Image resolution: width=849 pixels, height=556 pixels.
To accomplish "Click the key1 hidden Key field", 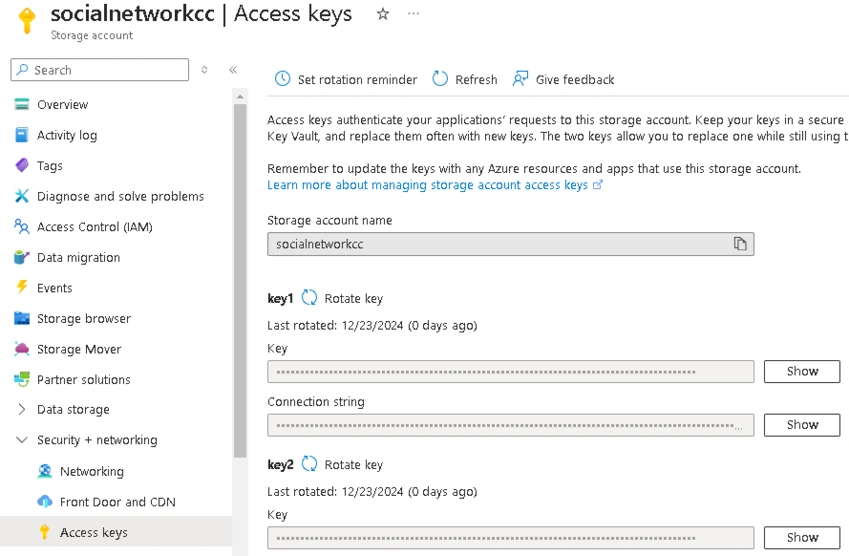I will tap(511, 371).
